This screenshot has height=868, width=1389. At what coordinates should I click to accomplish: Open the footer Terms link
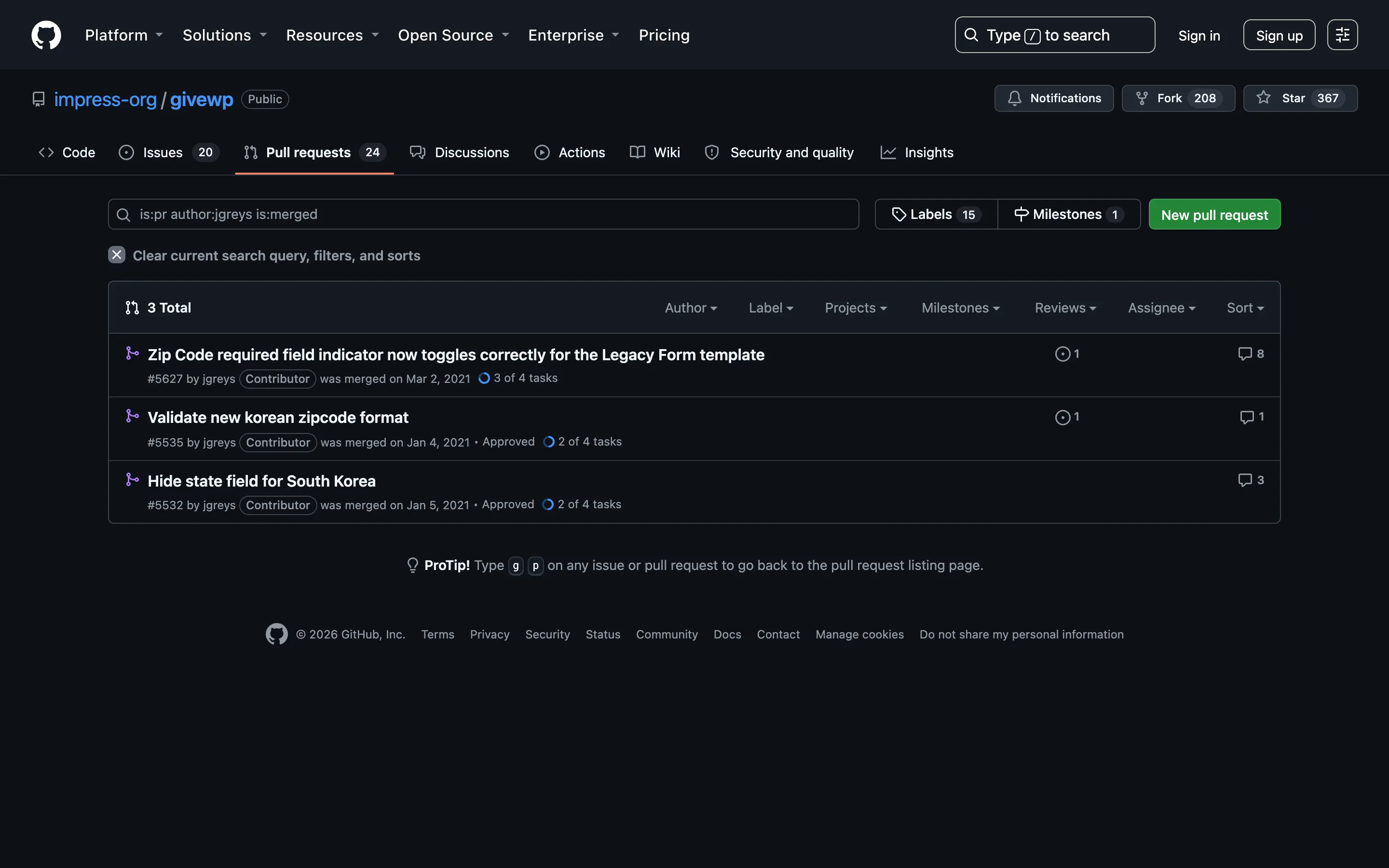[437, 634]
